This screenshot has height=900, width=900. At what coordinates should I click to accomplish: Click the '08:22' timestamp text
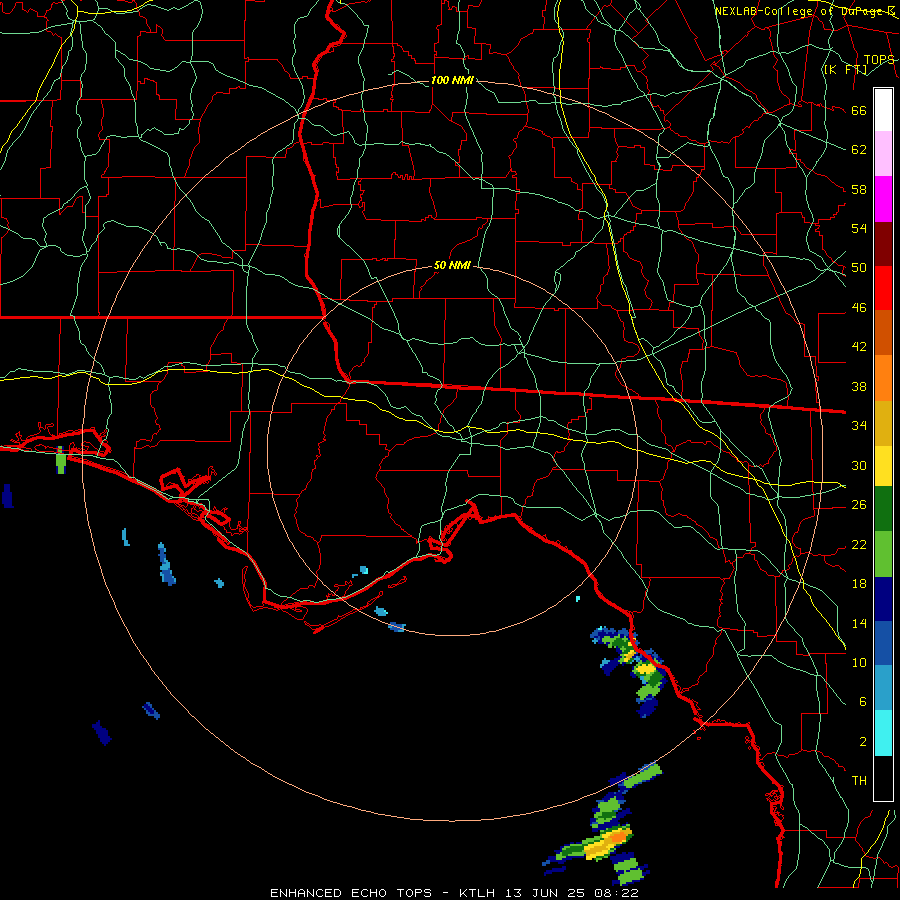point(618,893)
